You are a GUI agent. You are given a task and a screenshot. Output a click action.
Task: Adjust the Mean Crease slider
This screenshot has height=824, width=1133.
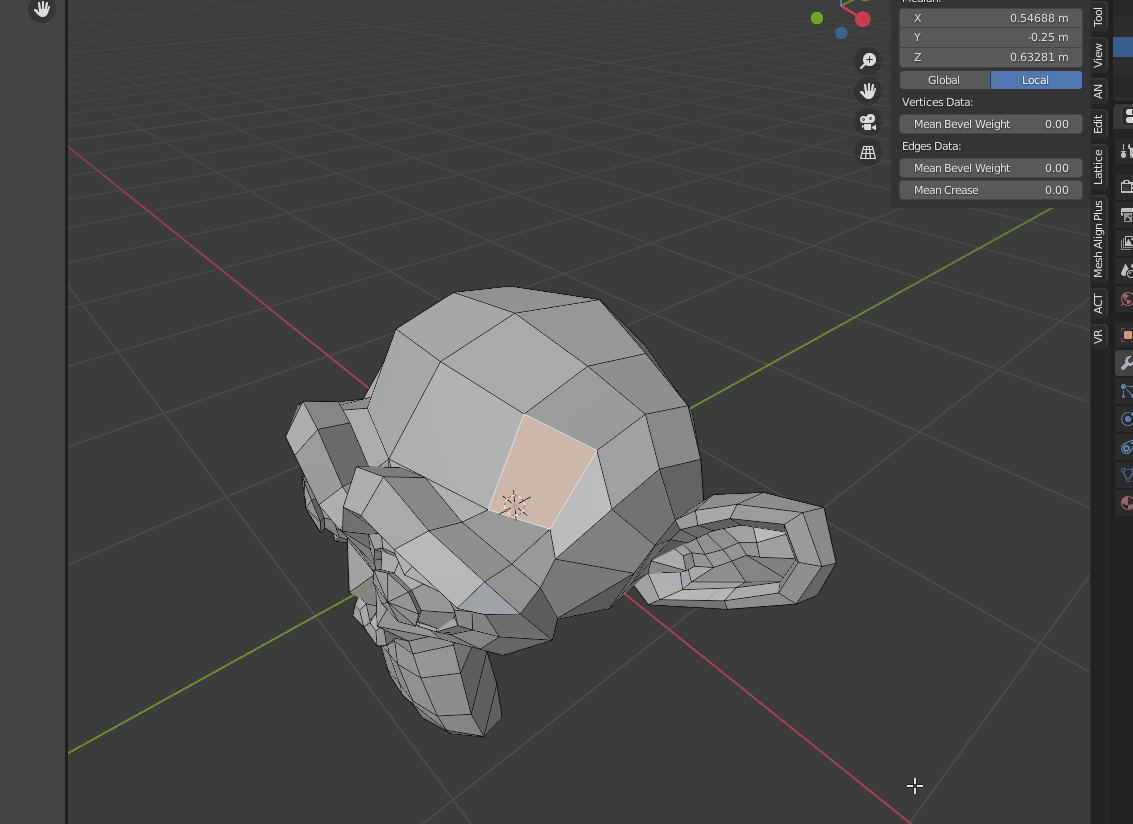pos(990,189)
